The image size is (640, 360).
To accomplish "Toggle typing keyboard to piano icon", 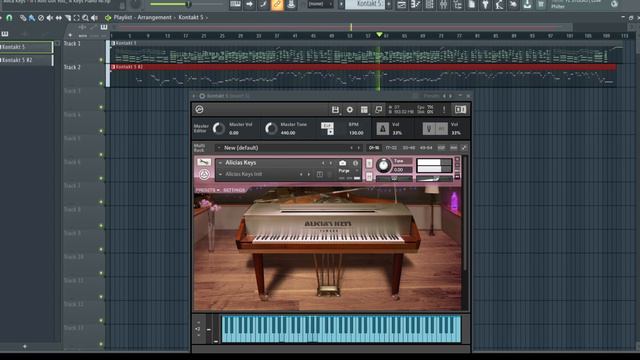I will [x=236, y=4].
